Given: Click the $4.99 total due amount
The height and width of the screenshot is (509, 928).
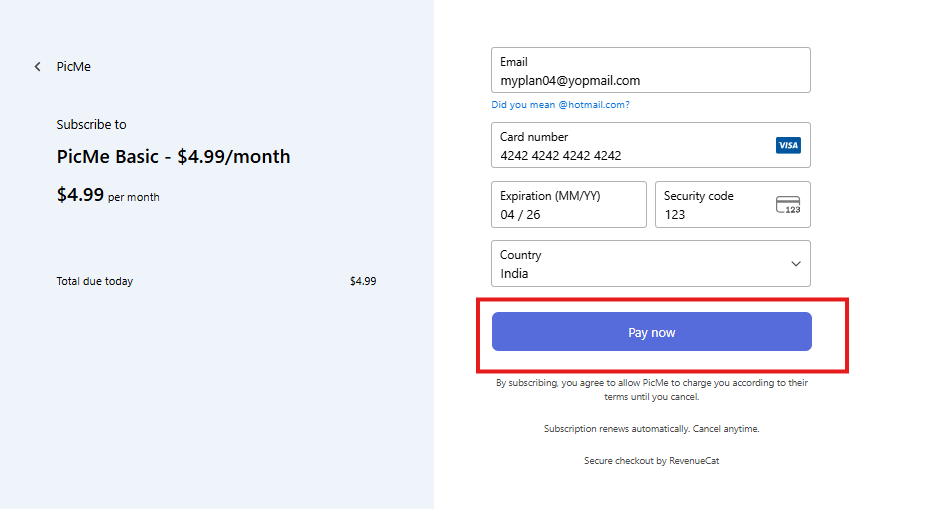Looking at the screenshot, I should click(363, 282).
